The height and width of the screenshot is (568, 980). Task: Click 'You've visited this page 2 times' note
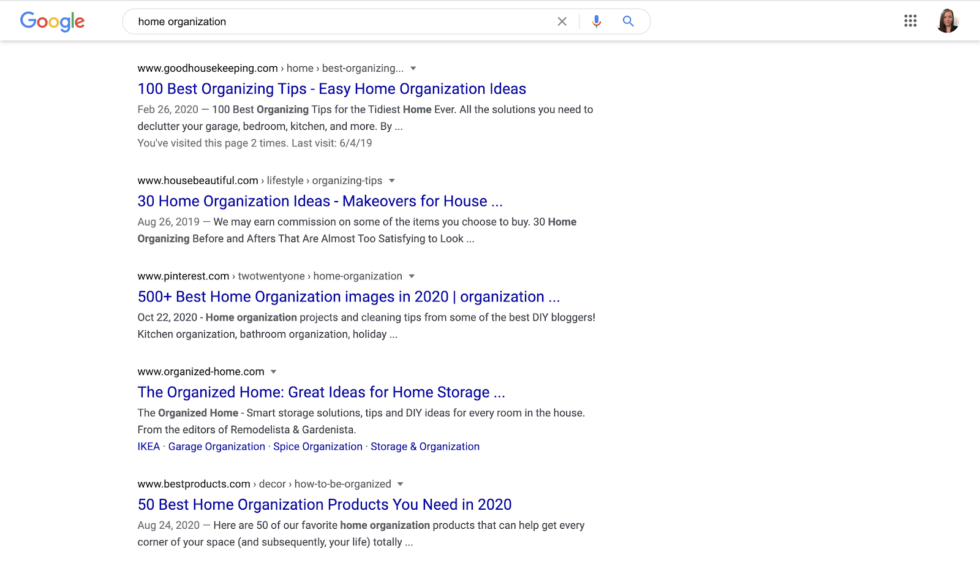(x=255, y=143)
